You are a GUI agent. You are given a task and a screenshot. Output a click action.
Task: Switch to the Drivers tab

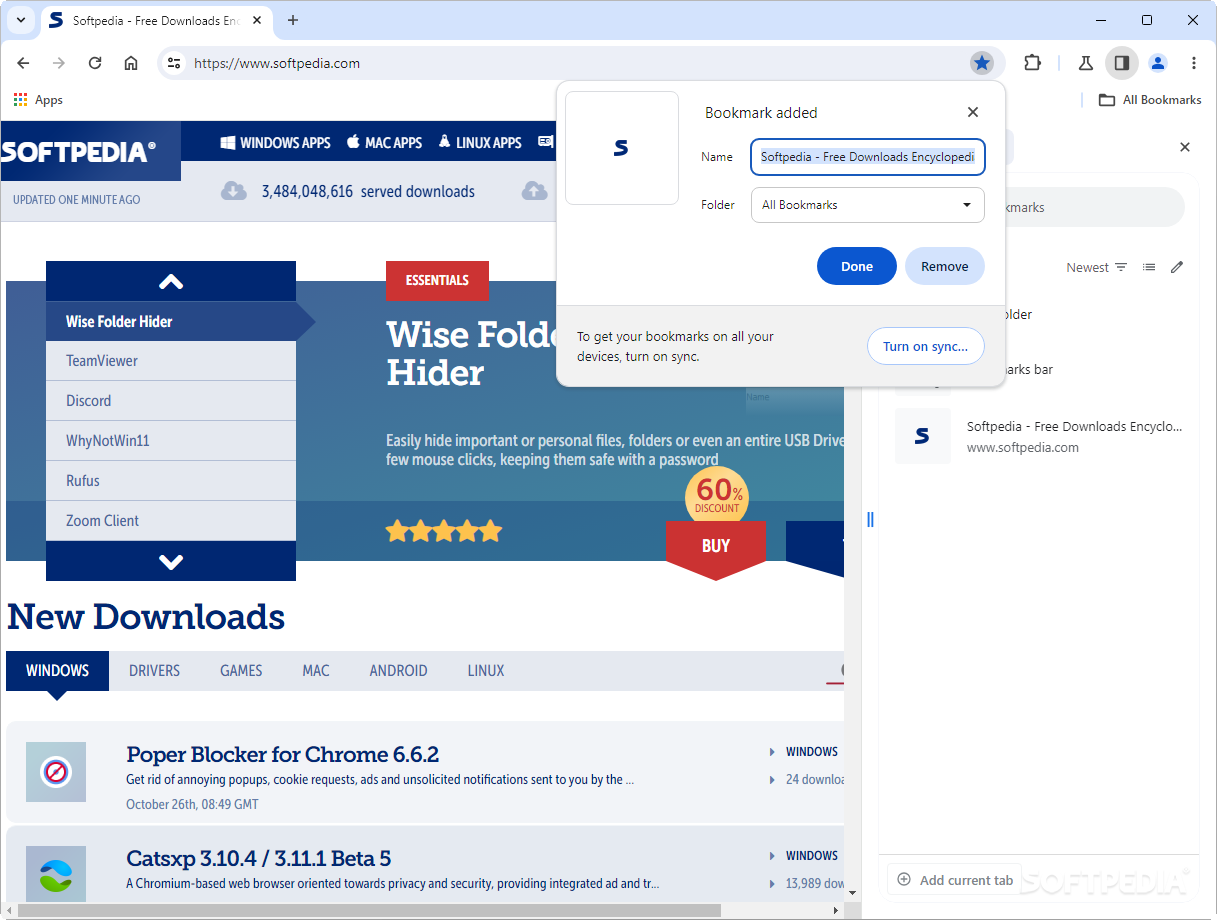click(154, 671)
